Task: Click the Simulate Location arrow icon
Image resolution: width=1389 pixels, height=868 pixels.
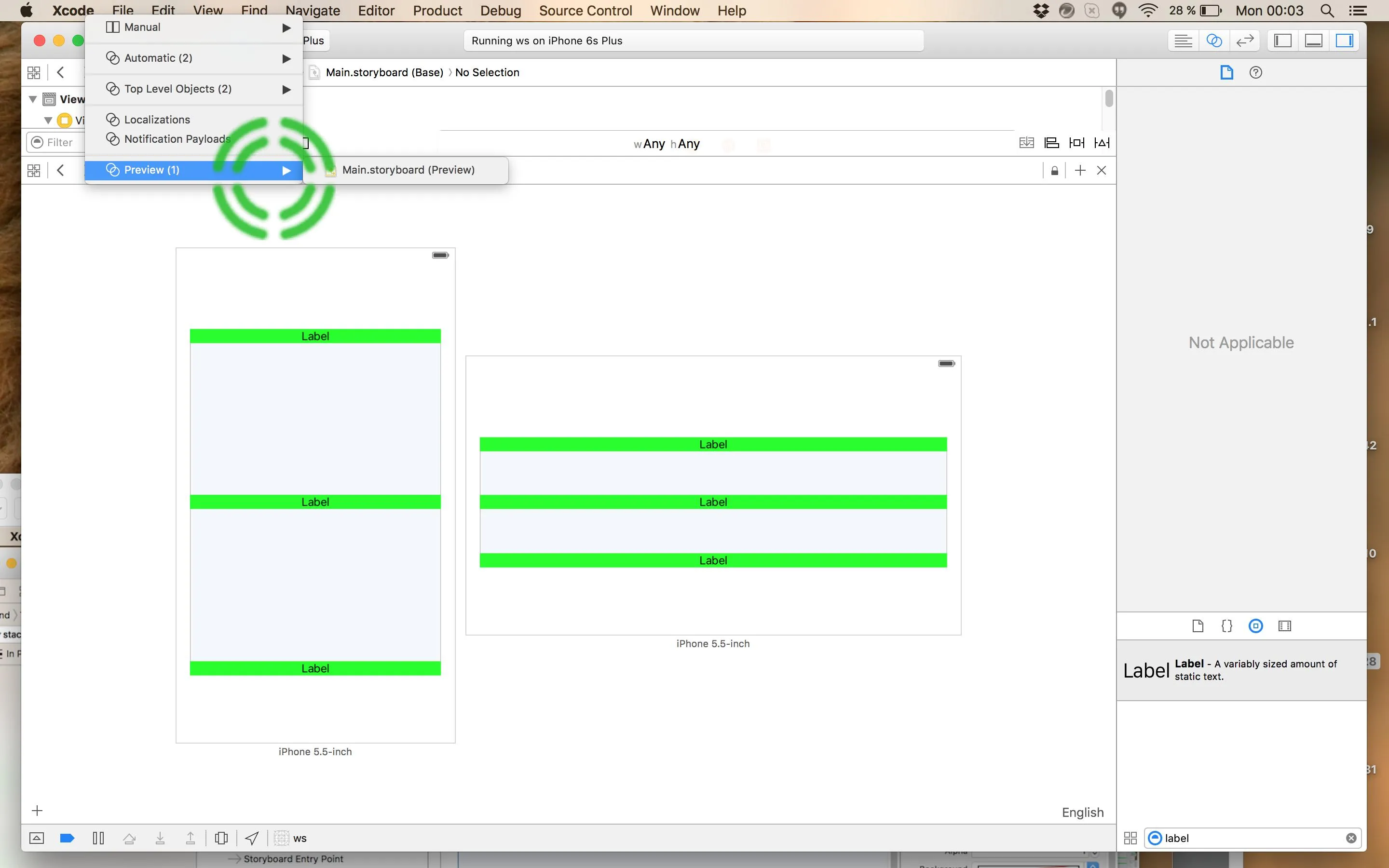Action: [252, 838]
